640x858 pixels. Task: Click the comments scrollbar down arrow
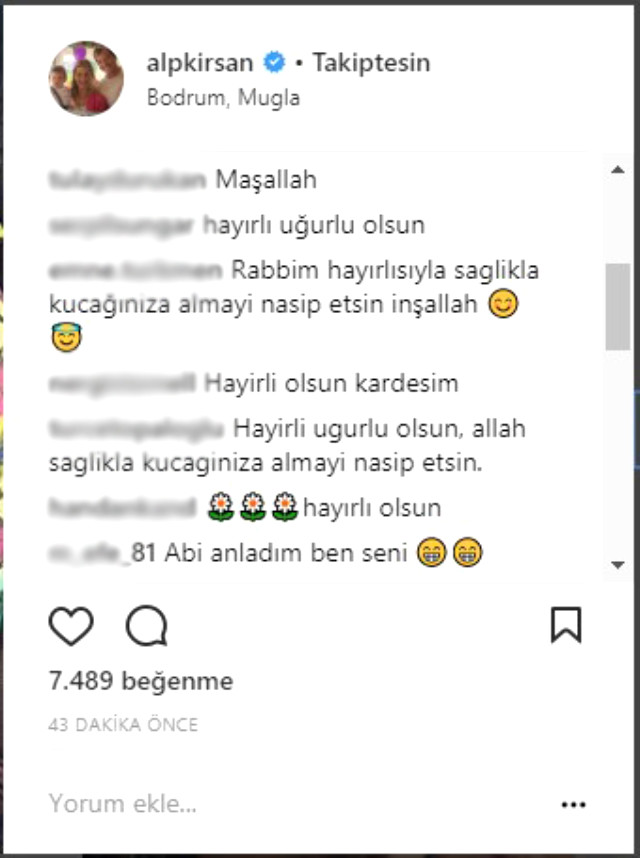coord(618,565)
